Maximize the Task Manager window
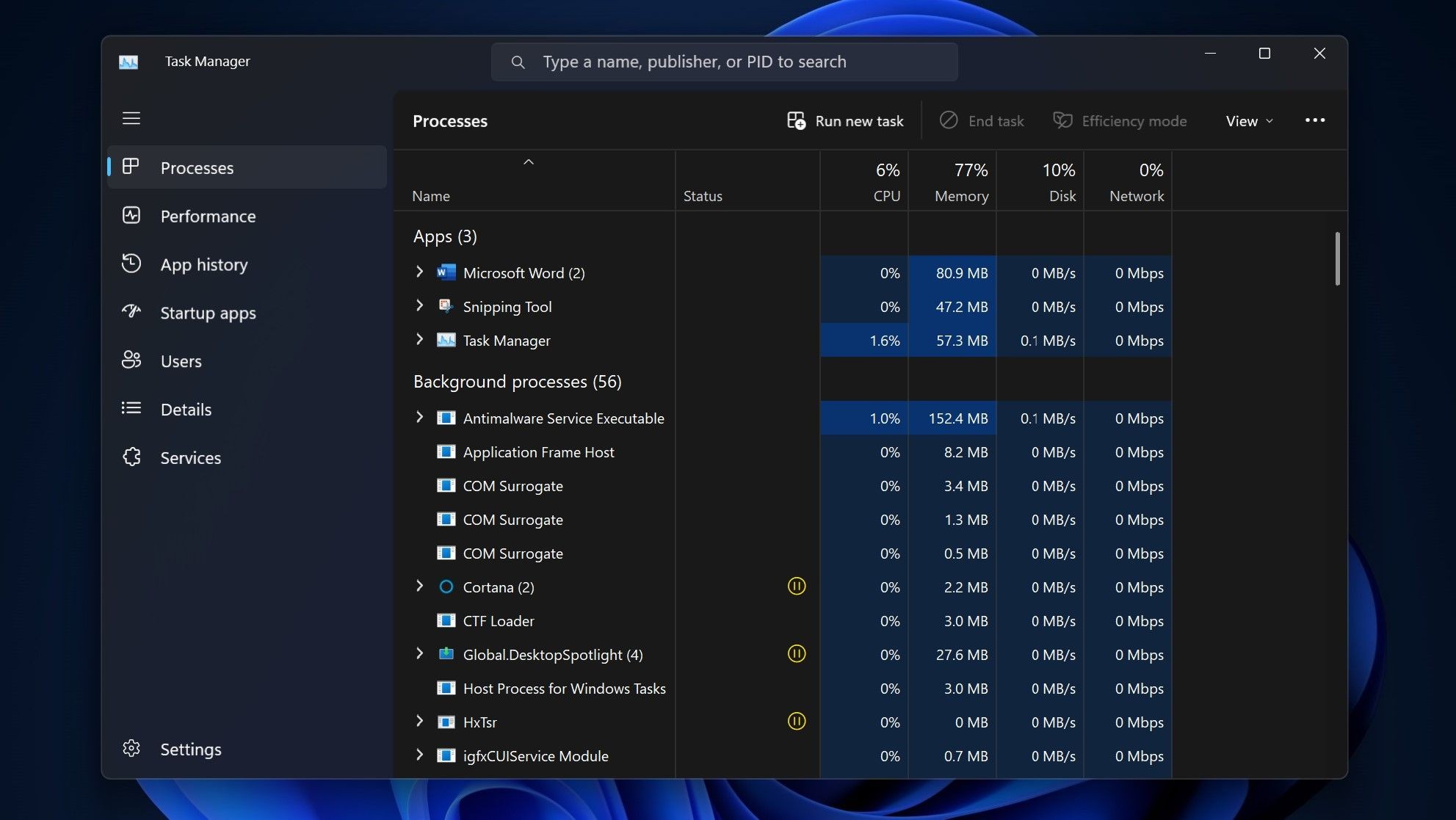Viewport: 1456px width, 820px height. (1264, 54)
